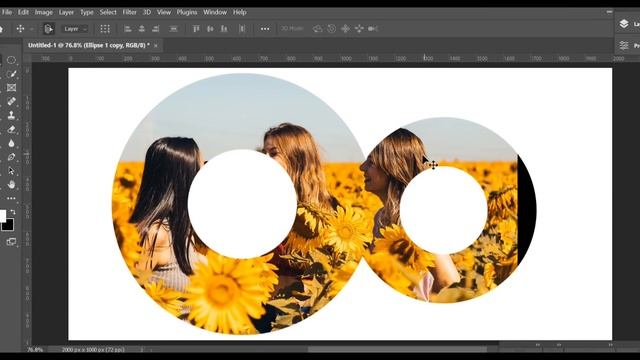The width and height of the screenshot is (640, 360).
Task: Open the Layer menu
Action: click(66, 12)
